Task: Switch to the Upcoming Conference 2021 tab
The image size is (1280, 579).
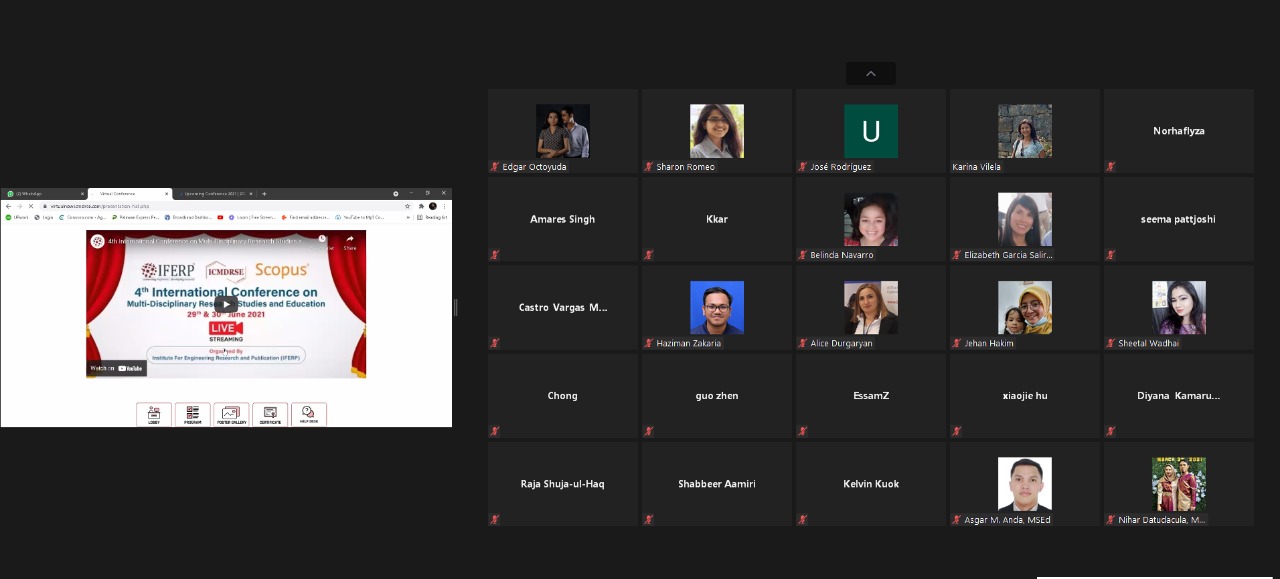Action: [215, 193]
